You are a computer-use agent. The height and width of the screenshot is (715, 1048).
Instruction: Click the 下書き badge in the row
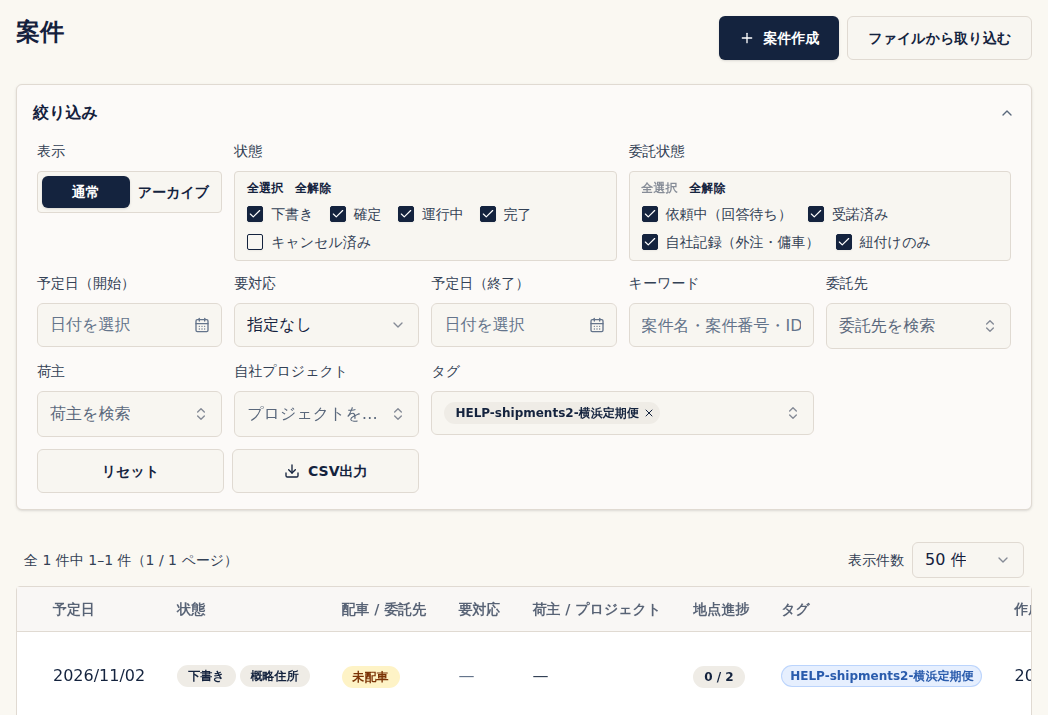point(206,676)
